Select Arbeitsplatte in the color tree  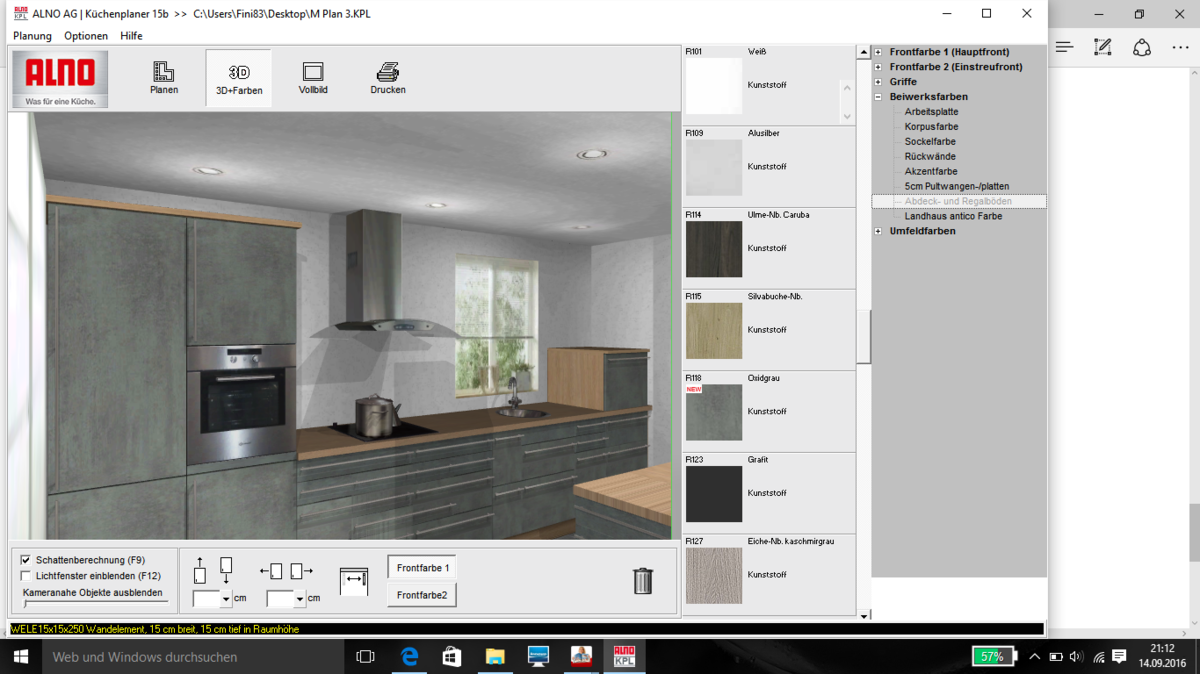[931, 112]
